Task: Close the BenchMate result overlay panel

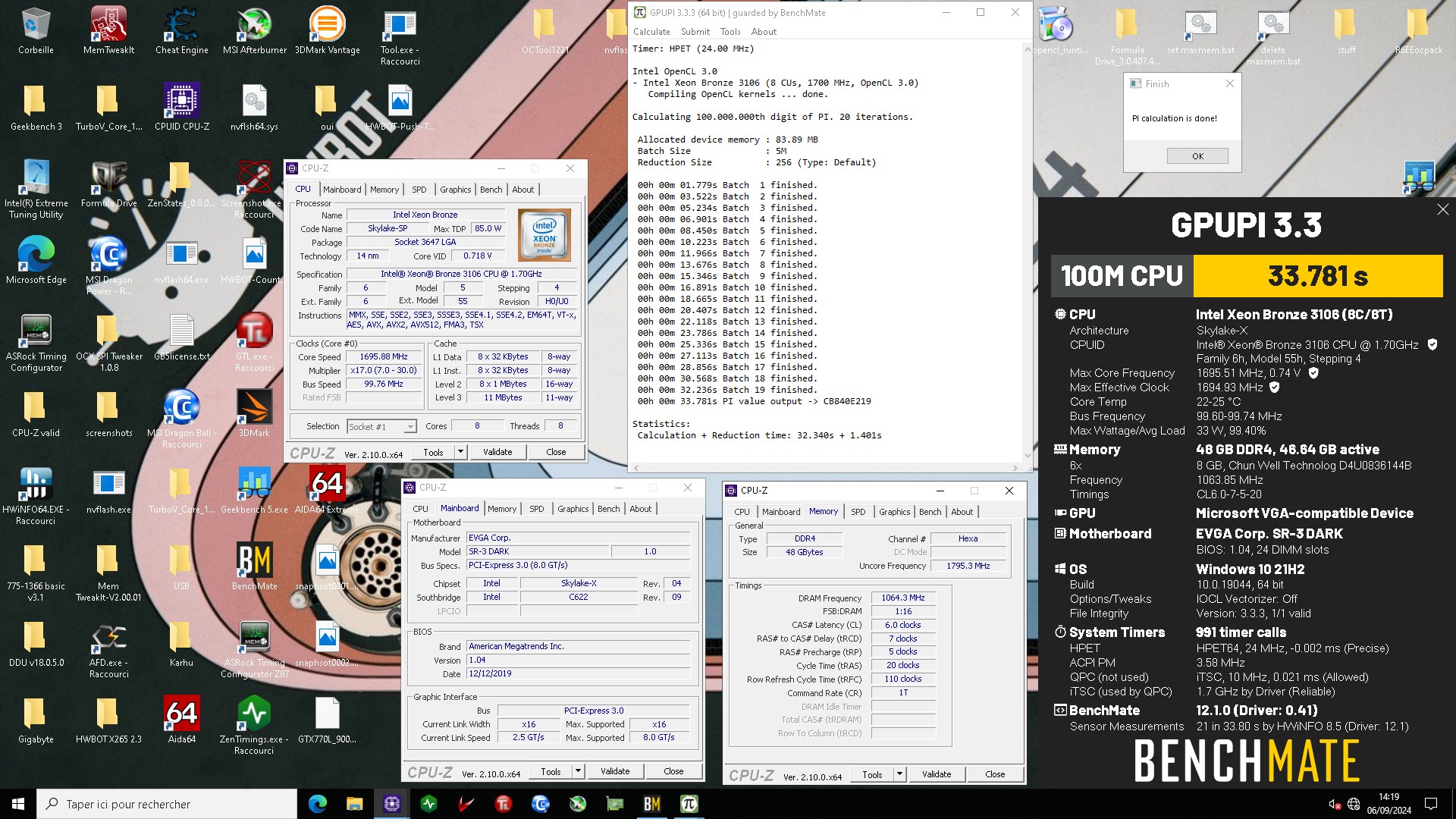Action: [x=1442, y=210]
